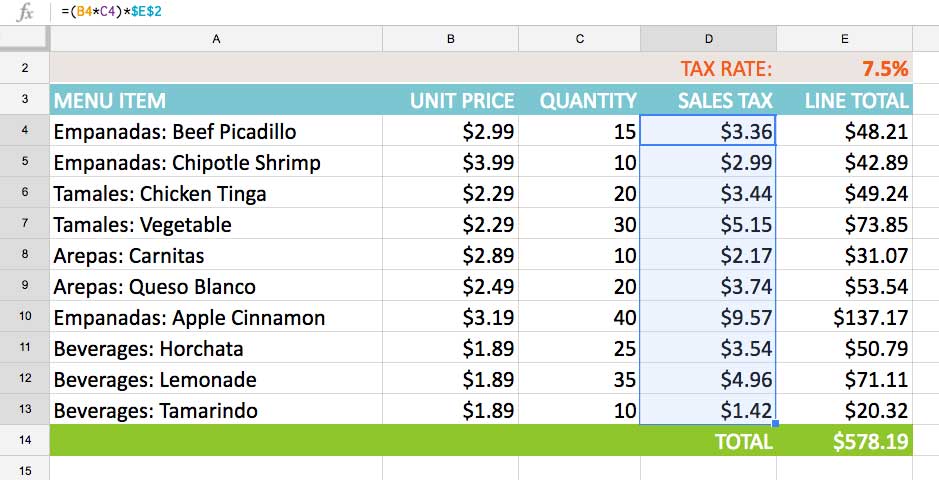Click the formula bar input text

[112, 12]
